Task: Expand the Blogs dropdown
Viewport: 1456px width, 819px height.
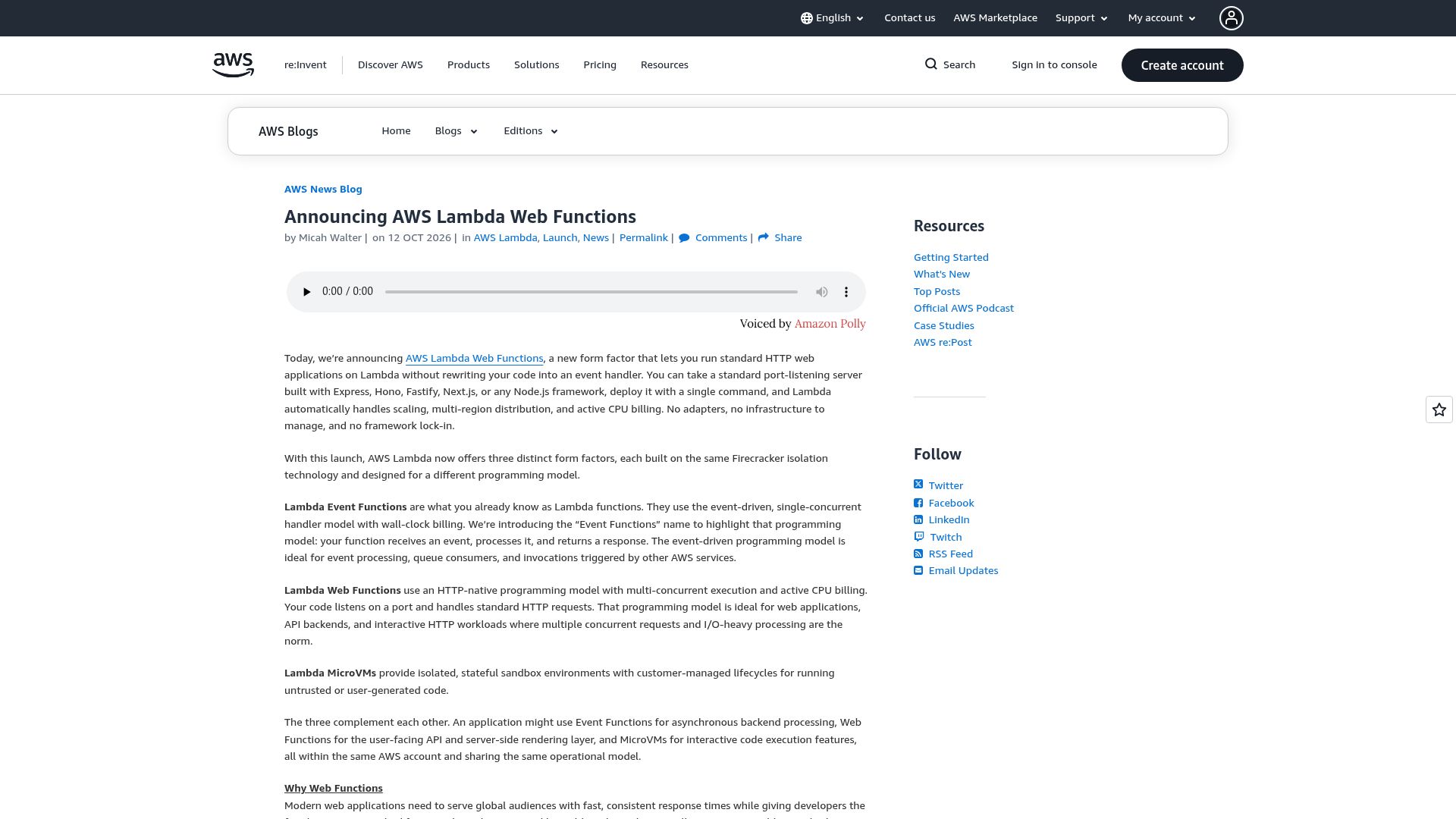Action: [457, 131]
